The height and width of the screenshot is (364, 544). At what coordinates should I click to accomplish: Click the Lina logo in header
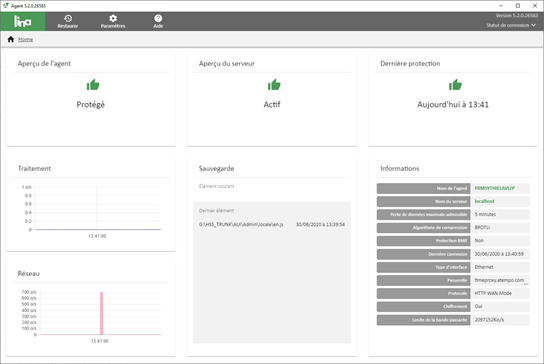click(x=23, y=22)
